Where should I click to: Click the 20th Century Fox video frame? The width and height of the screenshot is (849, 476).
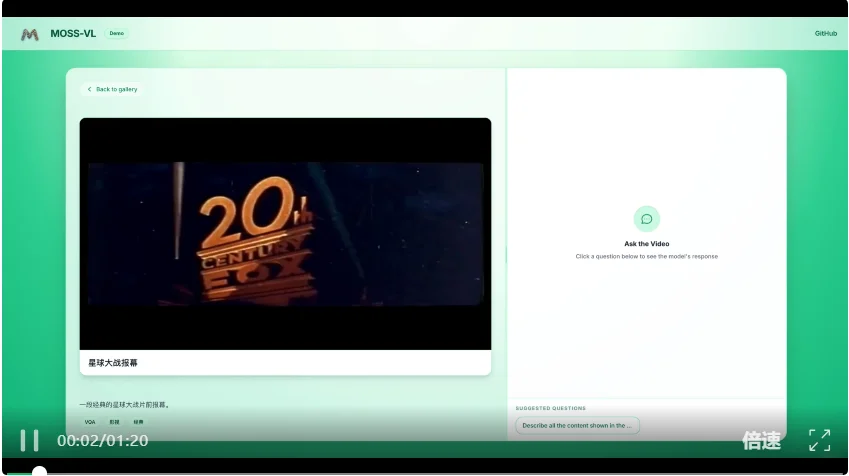click(285, 234)
